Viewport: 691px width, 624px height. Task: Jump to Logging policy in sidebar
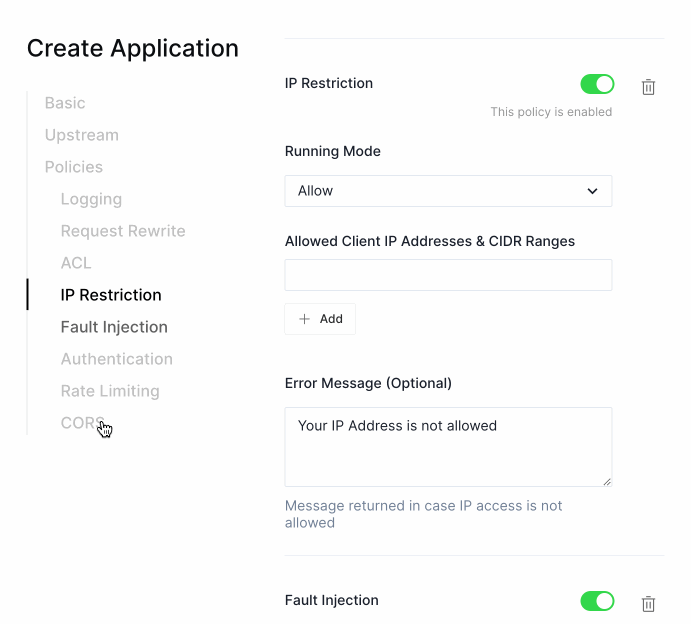91,199
